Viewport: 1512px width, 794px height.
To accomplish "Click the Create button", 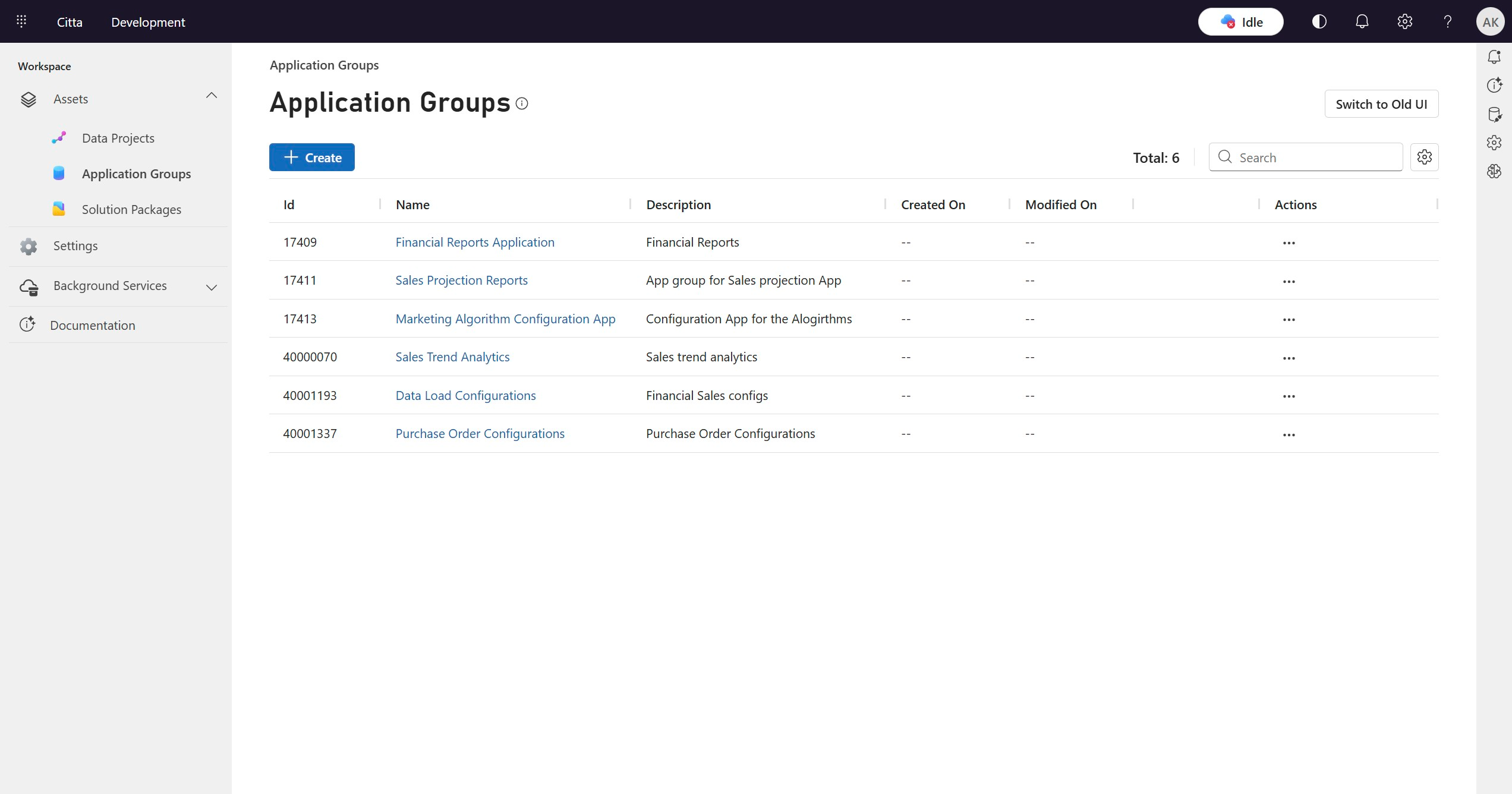I will click(311, 157).
